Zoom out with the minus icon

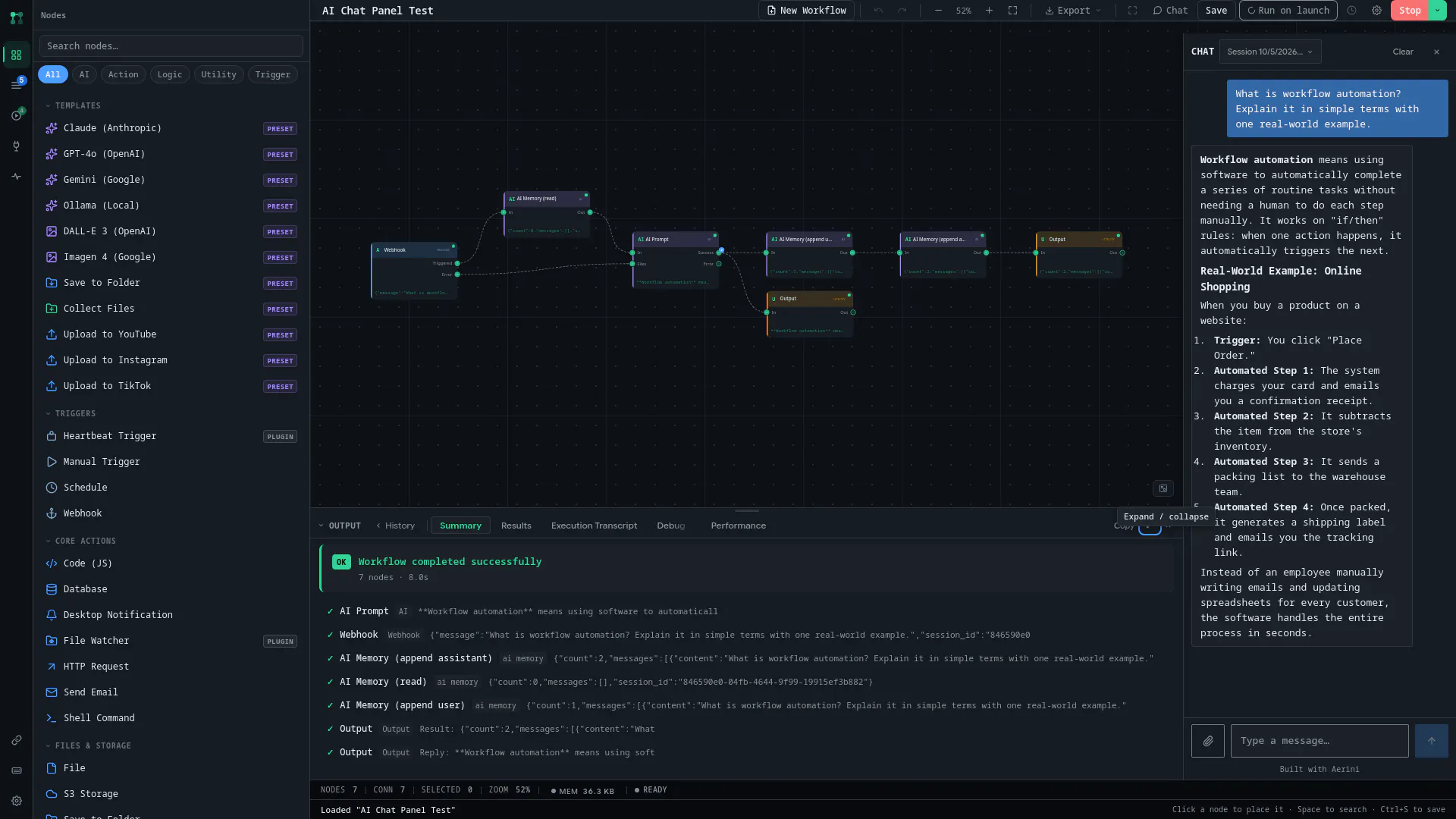pyautogui.click(x=938, y=11)
